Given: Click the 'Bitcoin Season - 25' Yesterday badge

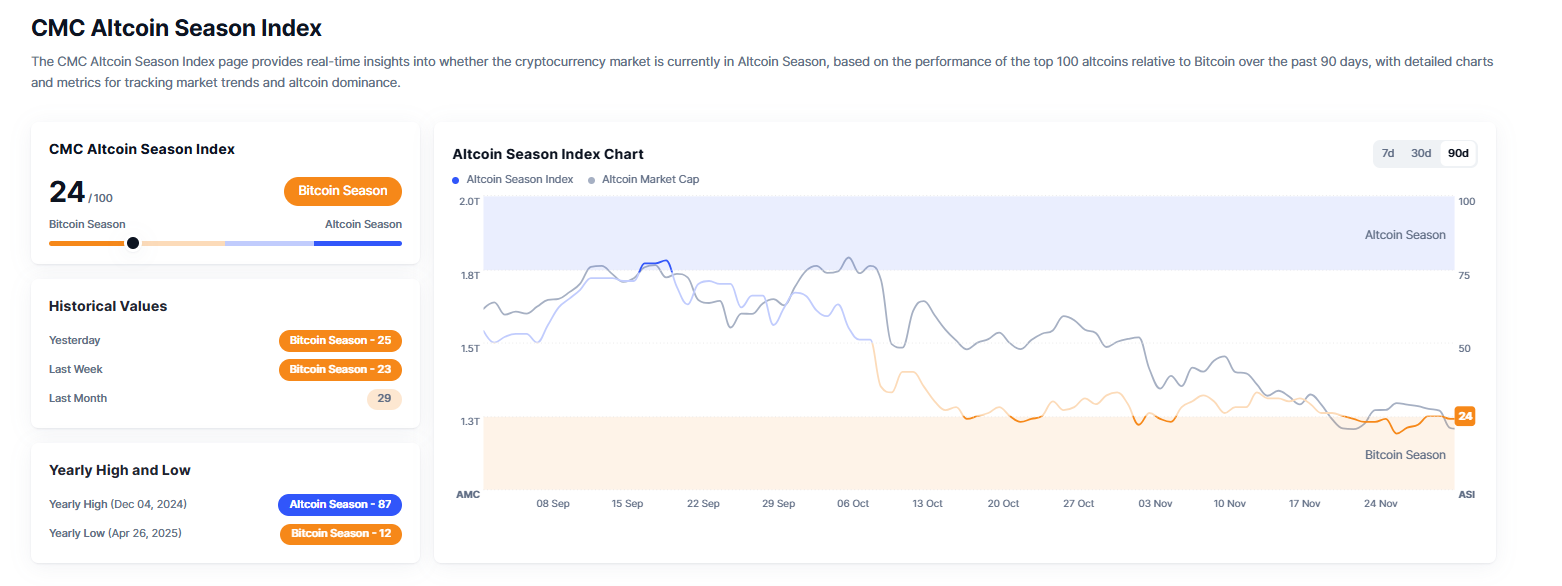Looking at the screenshot, I should (x=340, y=340).
